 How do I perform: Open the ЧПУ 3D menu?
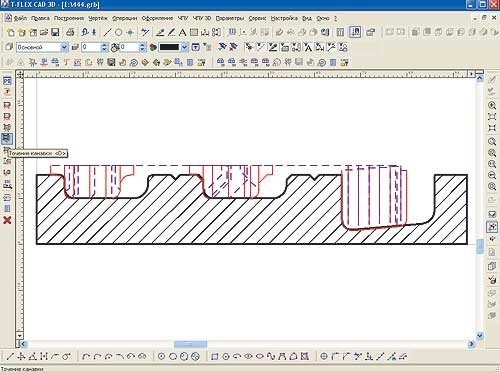202,18
